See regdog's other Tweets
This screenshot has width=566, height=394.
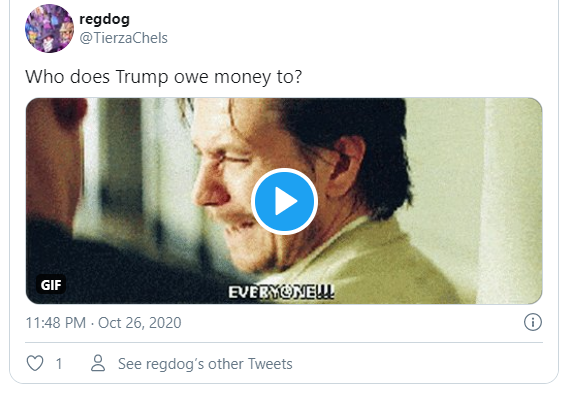[x=205, y=364]
